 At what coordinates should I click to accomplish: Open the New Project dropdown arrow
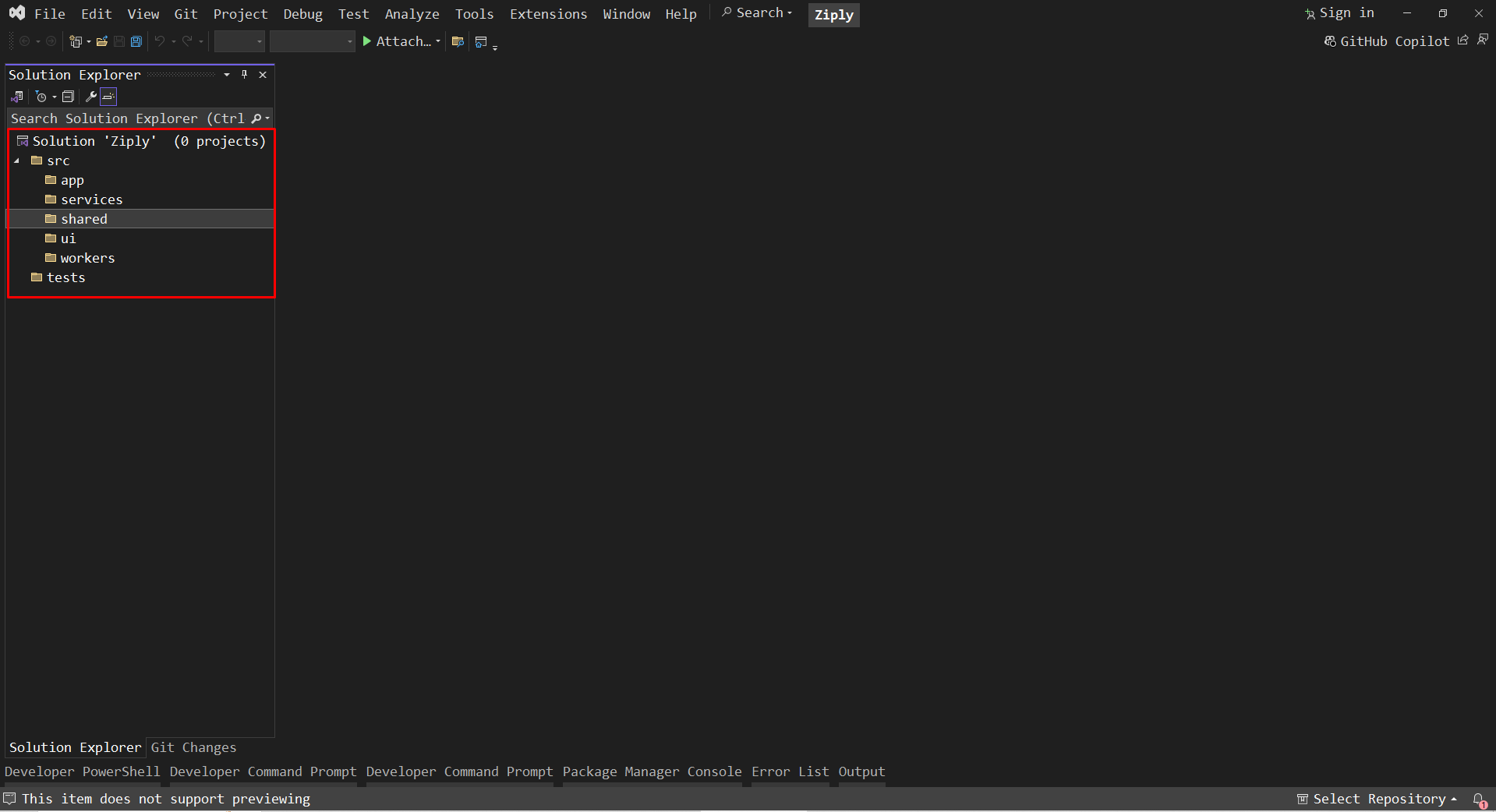point(88,41)
